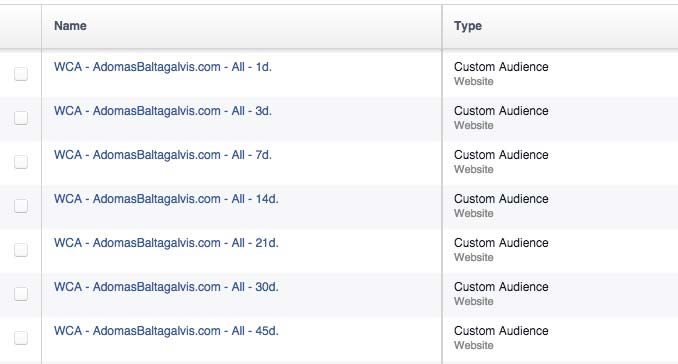Mark the checkbox next to the All - 30d. audience
678x364 pixels.
tap(21, 294)
